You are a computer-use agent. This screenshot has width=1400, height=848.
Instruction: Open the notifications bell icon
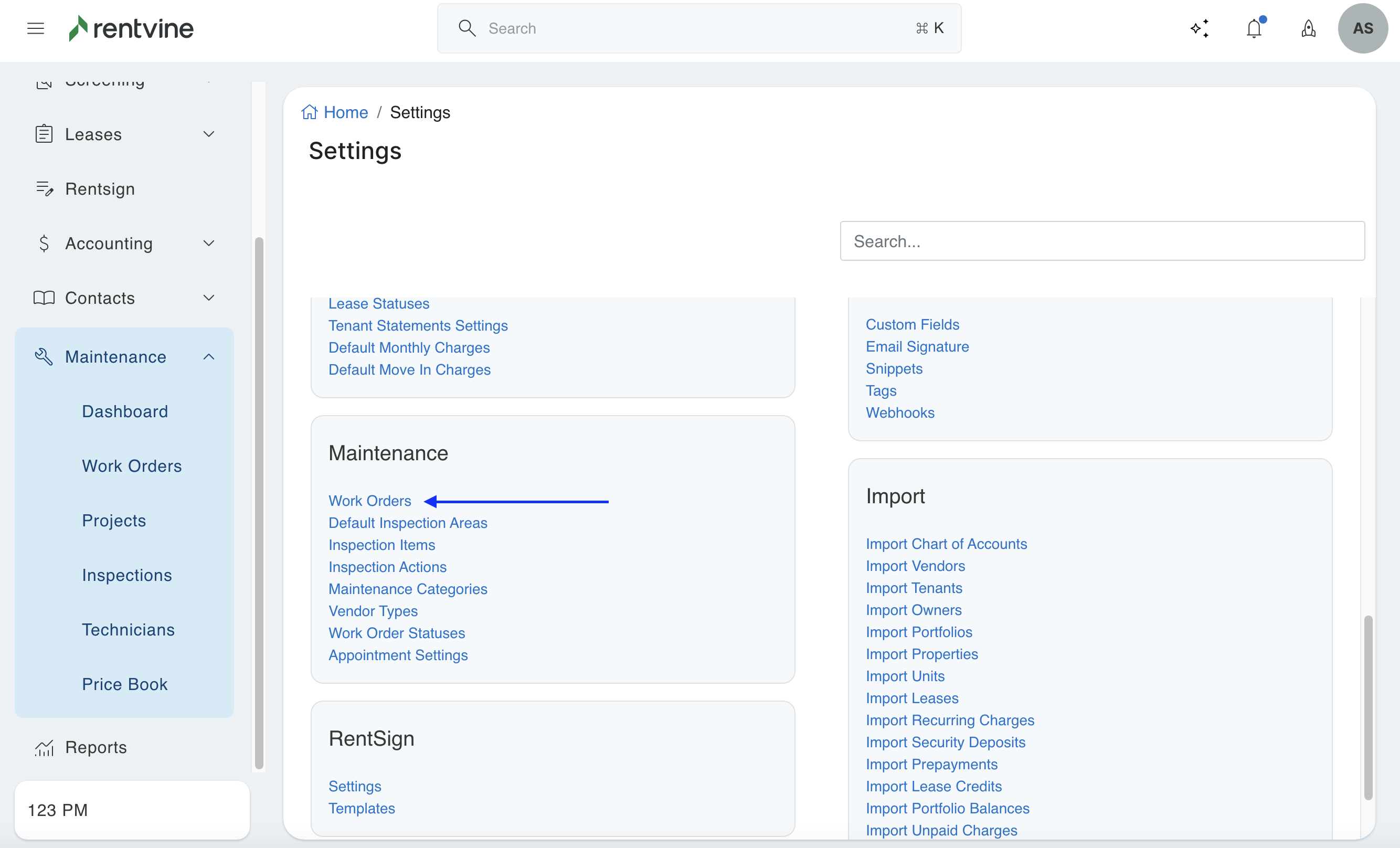click(x=1253, y=28)
